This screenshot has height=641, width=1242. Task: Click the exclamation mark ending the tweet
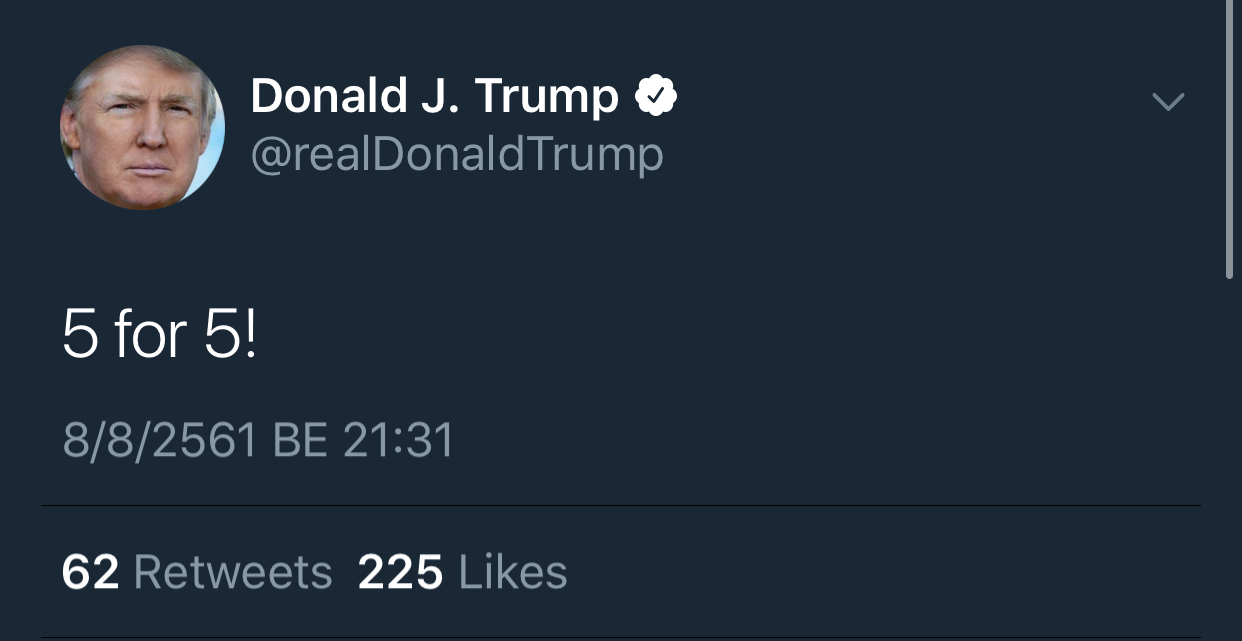pos(249,334)
